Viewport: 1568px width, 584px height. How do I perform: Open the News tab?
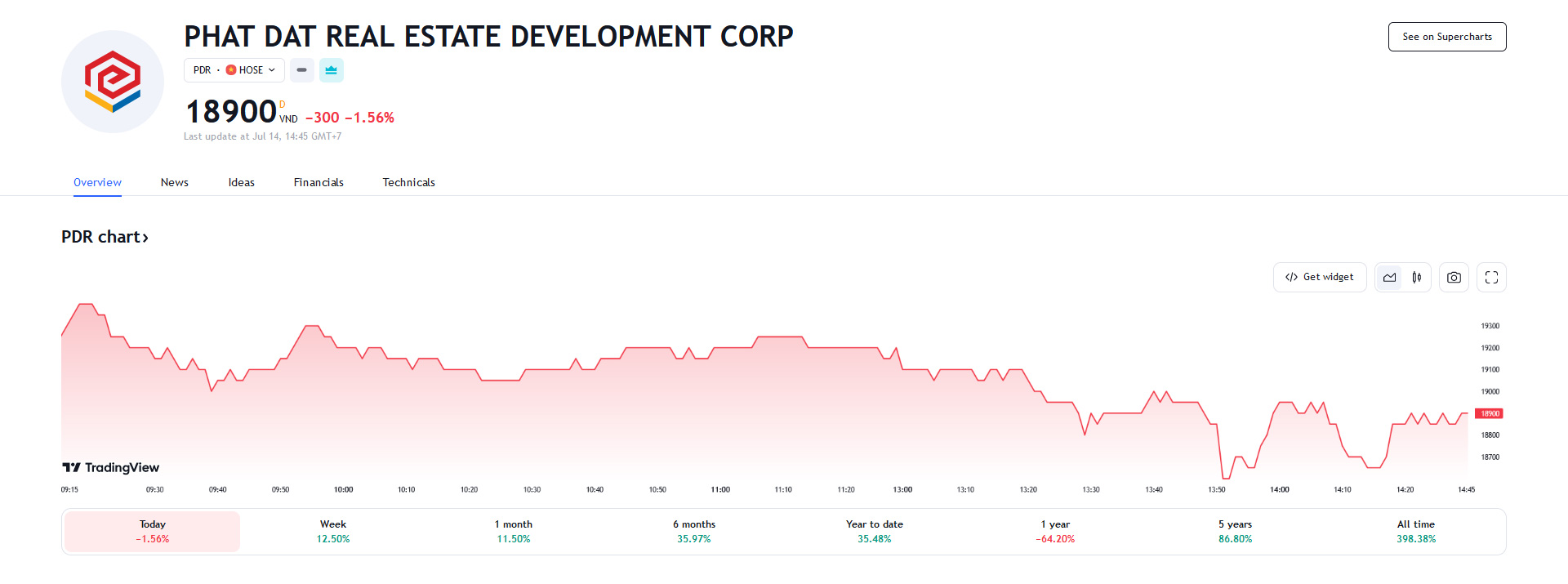pos(175,182)
